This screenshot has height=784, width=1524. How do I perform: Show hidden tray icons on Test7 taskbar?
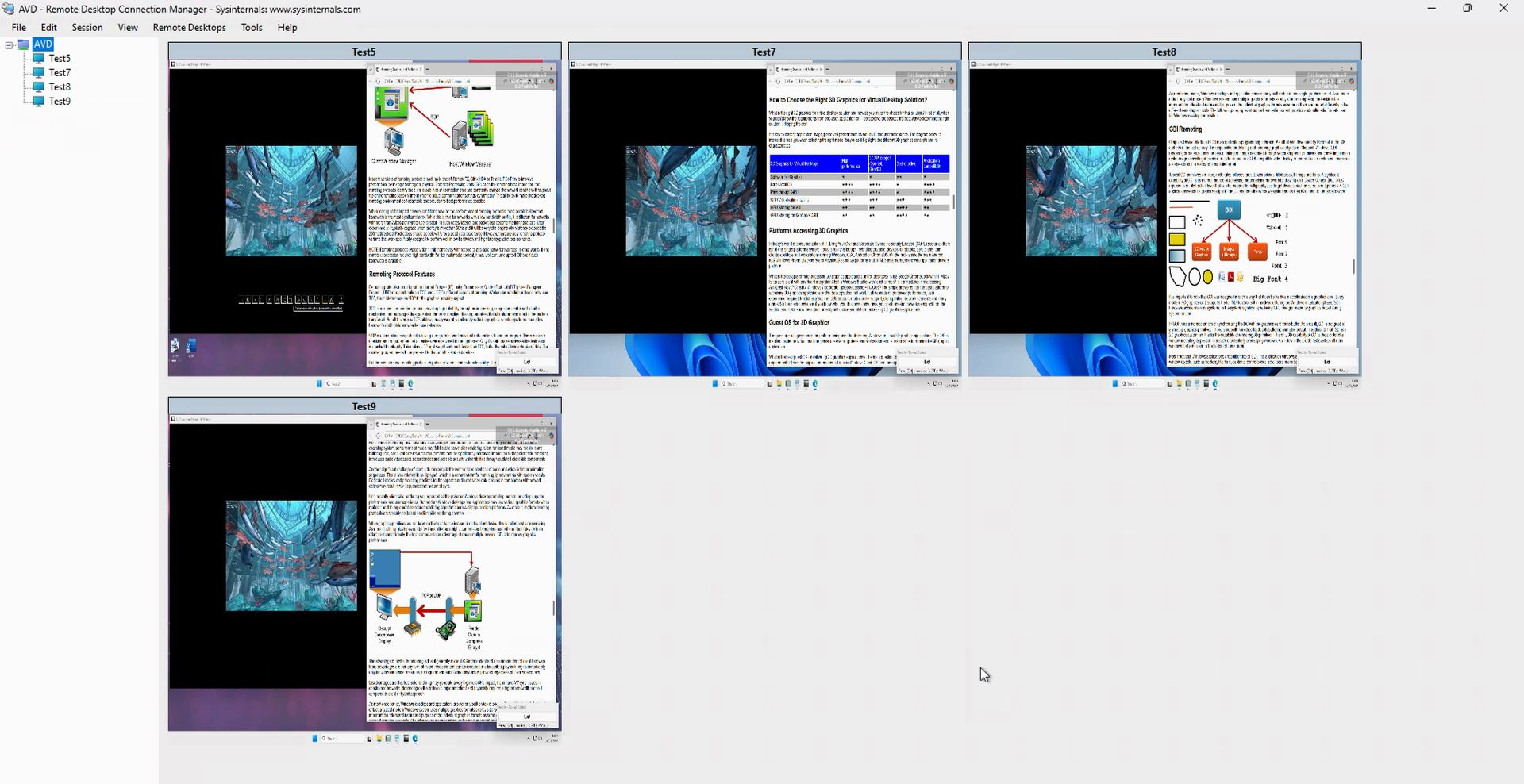click(x=927, y=383)
